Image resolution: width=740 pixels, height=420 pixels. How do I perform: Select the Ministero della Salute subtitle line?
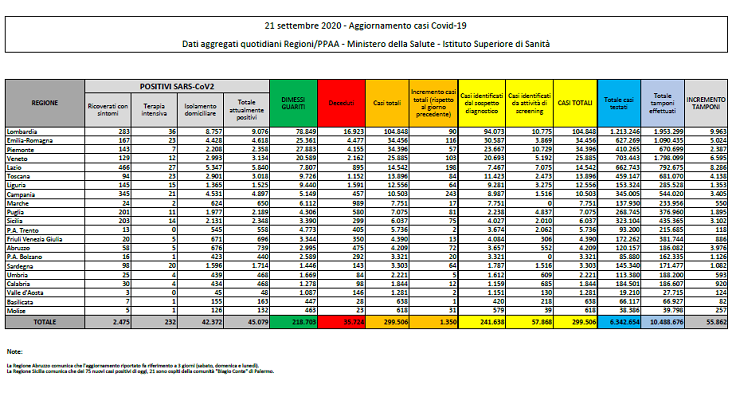click(x=369, y=45)
